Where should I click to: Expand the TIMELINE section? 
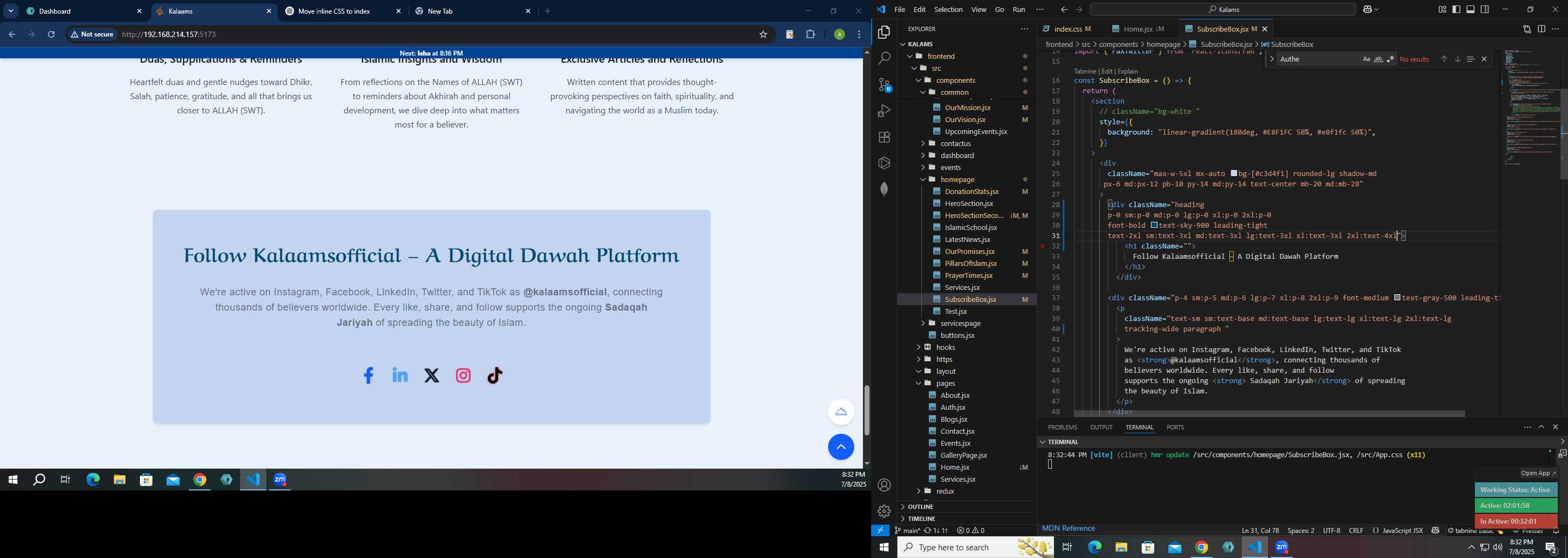[966, 519]
